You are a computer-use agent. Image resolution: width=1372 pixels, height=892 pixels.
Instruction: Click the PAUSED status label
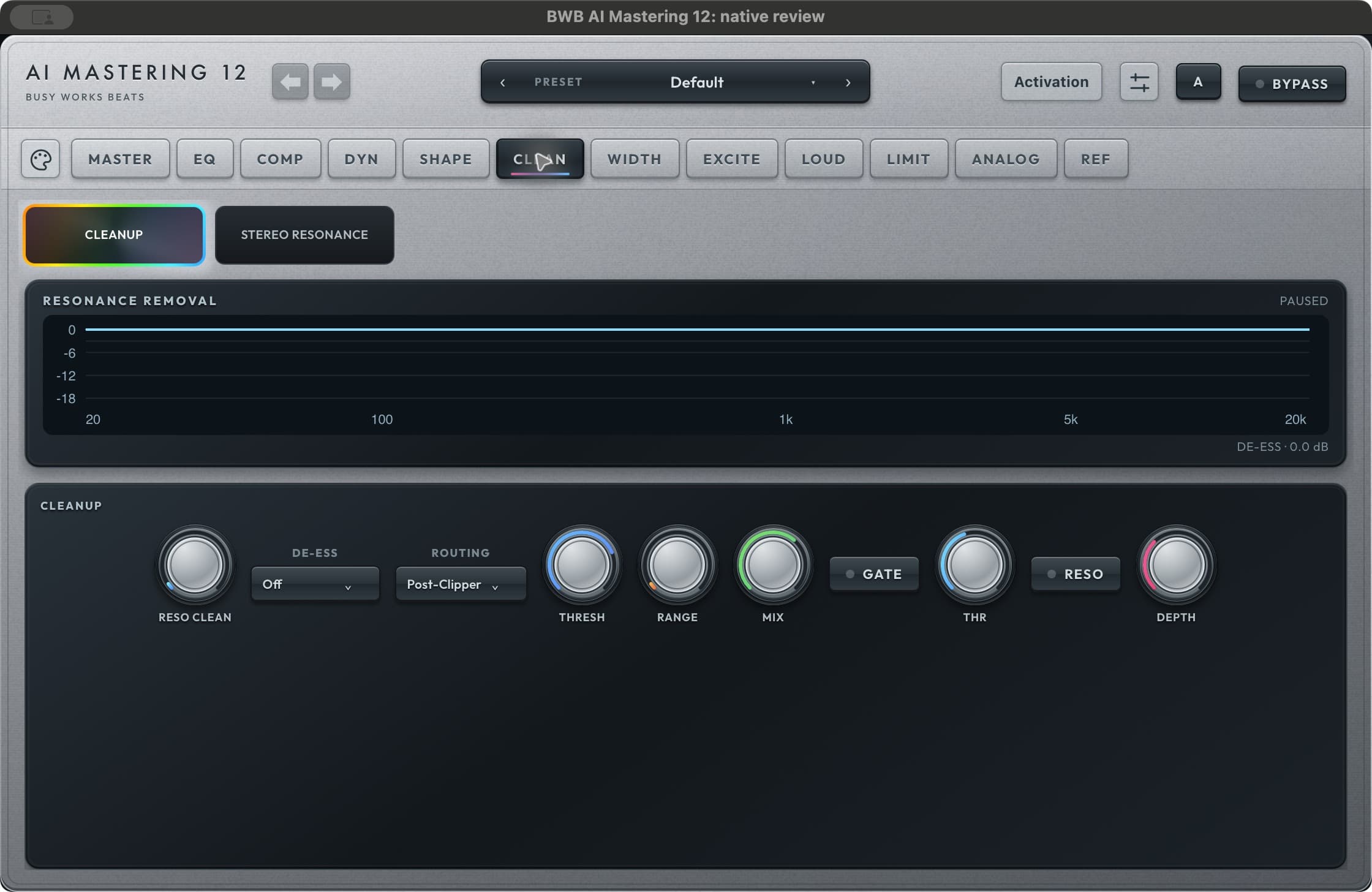1303,301
